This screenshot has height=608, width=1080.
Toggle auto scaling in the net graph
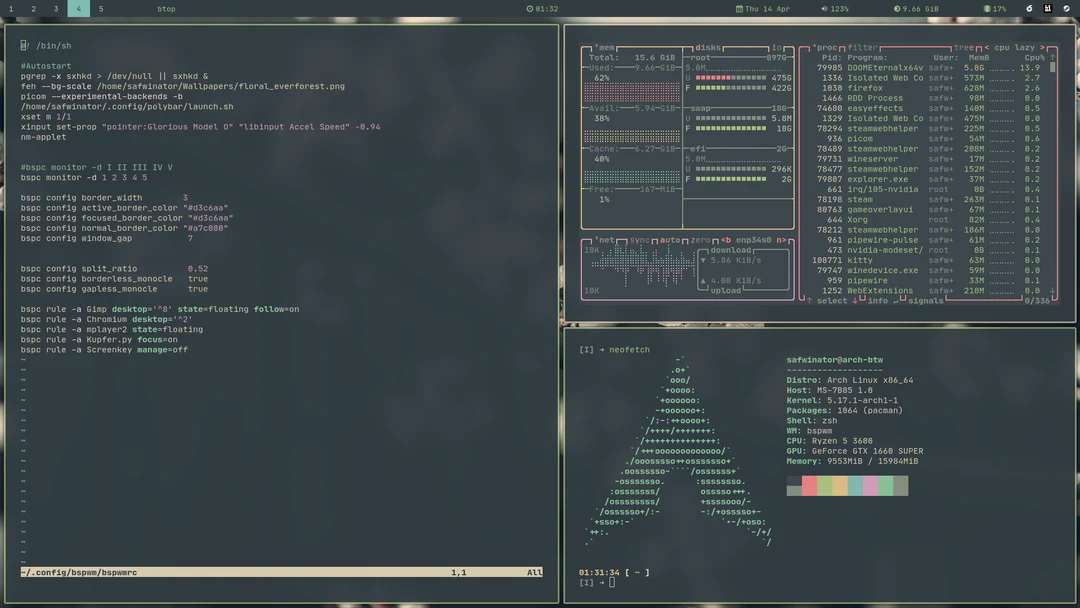pos(670,240)
